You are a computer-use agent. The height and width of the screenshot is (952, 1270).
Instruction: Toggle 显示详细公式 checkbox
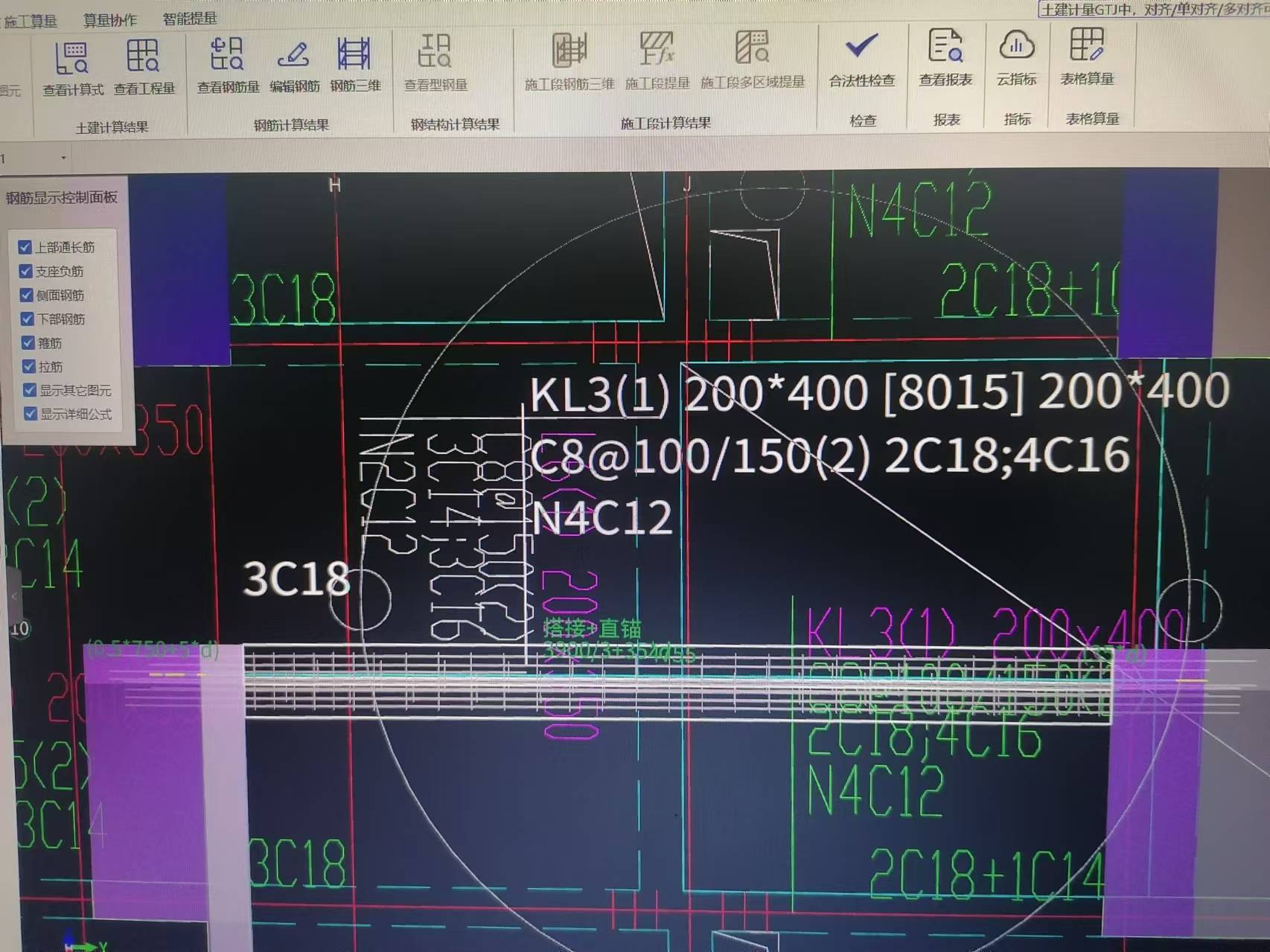(x=30, y=414)
